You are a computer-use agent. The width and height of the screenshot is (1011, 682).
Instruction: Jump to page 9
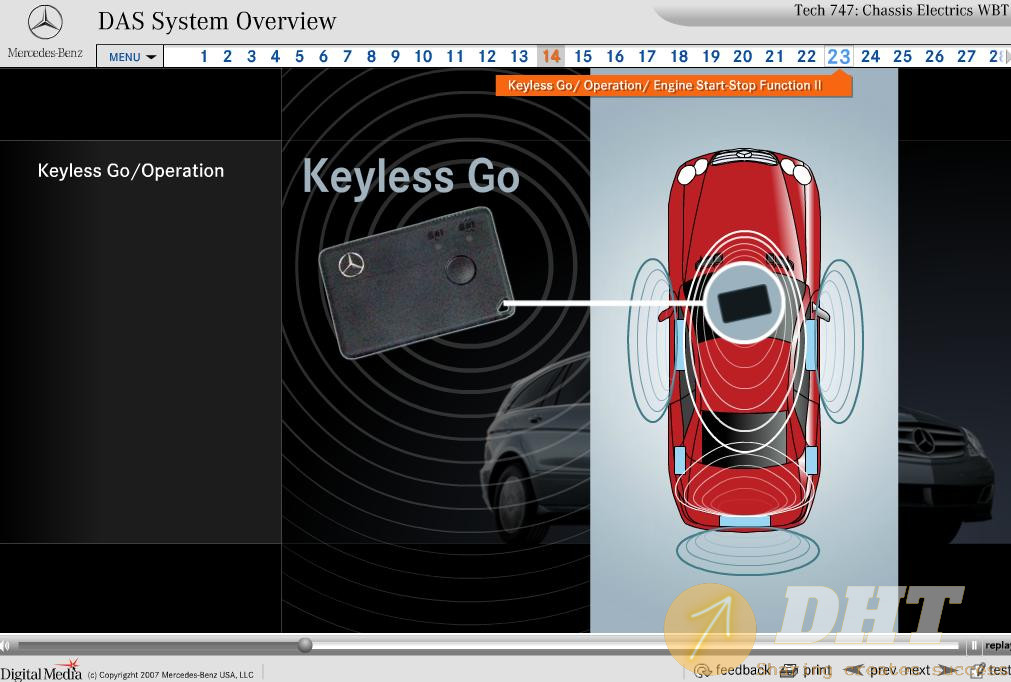tap(395, 57)
